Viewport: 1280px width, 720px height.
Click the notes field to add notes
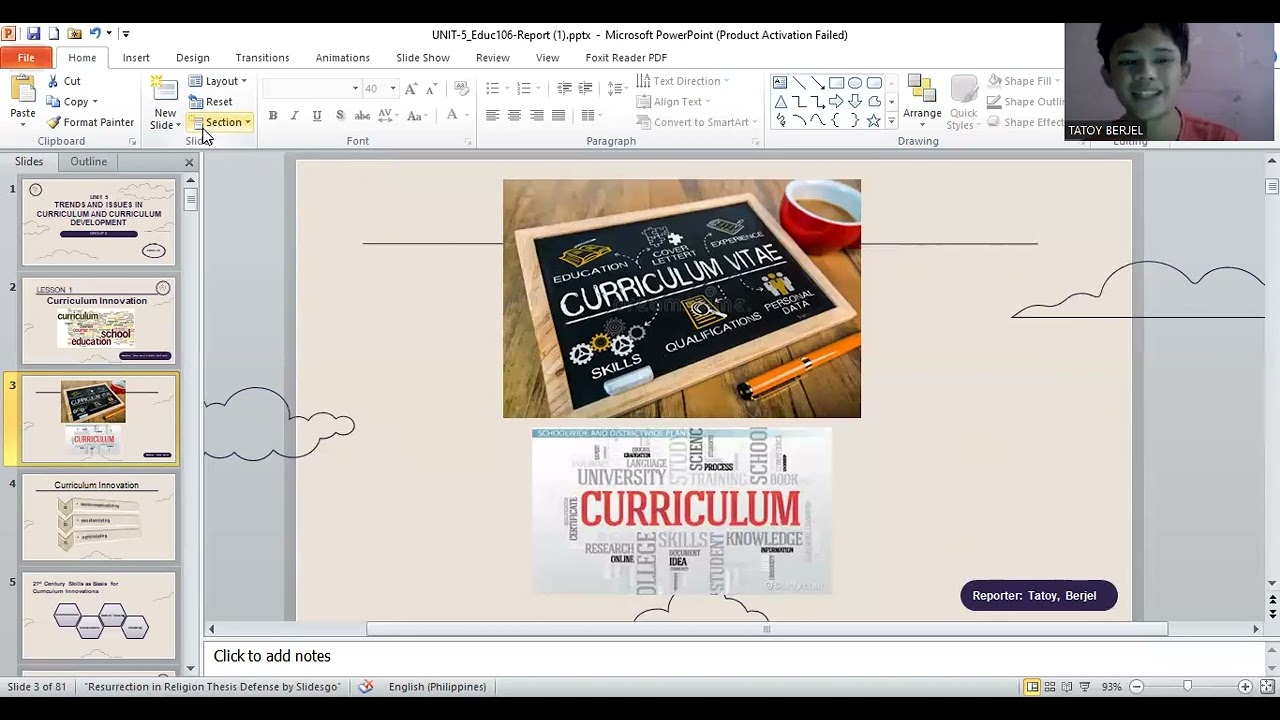click(733, 656)
